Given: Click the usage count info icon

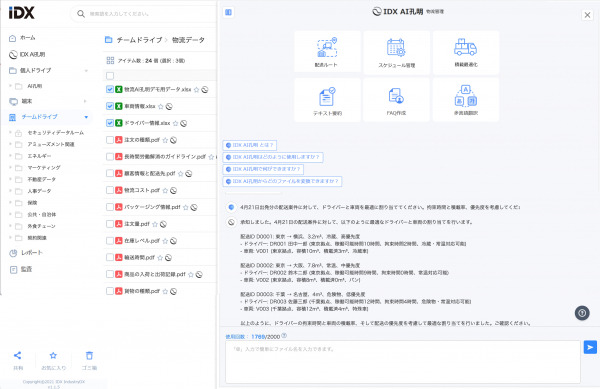Looking at the screenshot, I should pyautogui.click(x=284, y=336).
